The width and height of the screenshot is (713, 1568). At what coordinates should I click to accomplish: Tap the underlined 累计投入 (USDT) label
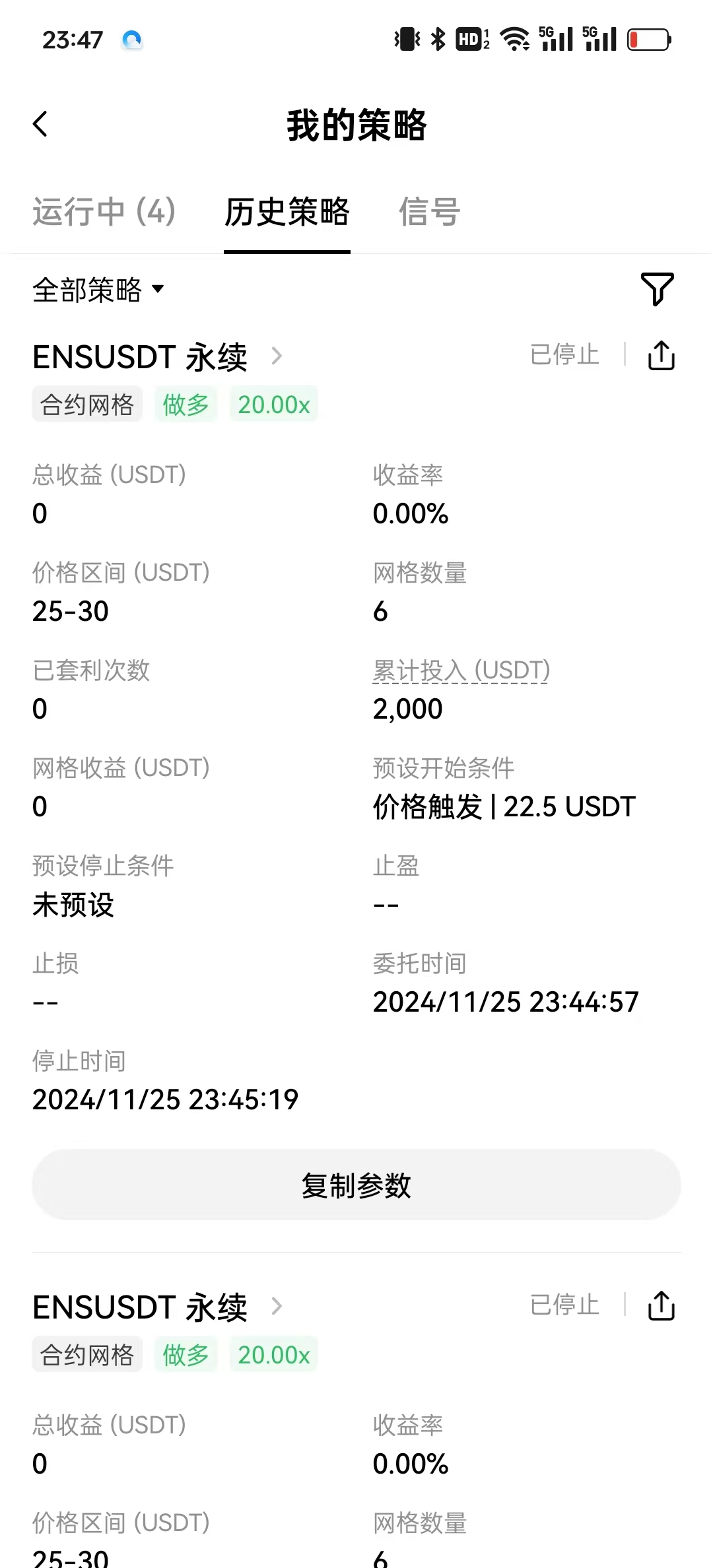tap(461, 670)
